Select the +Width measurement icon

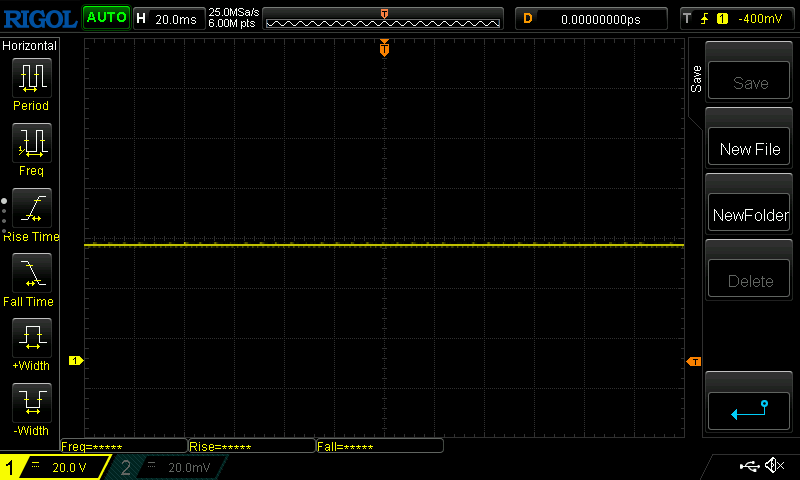(x=32, y=338)
